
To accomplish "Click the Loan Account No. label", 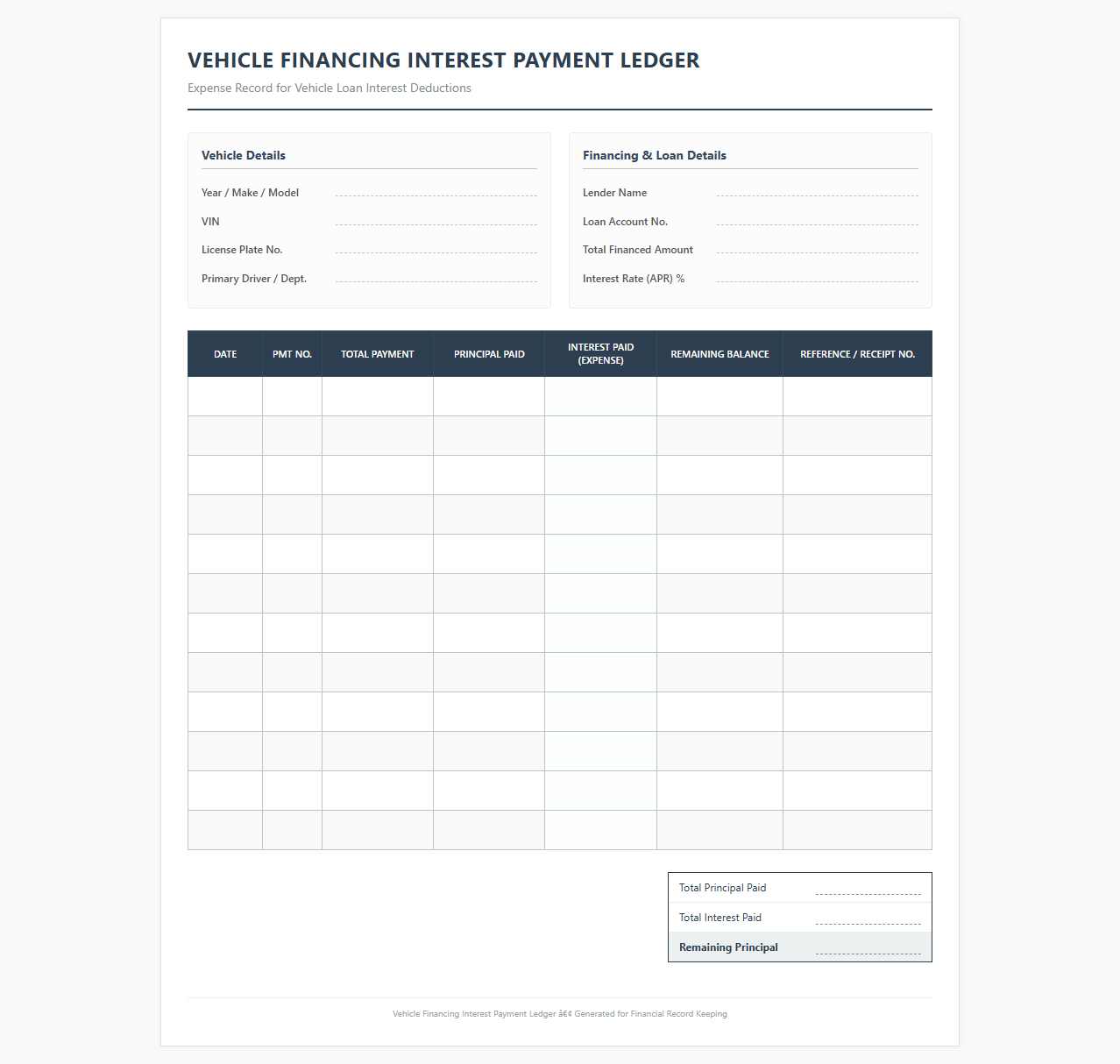I will [625, 222].
